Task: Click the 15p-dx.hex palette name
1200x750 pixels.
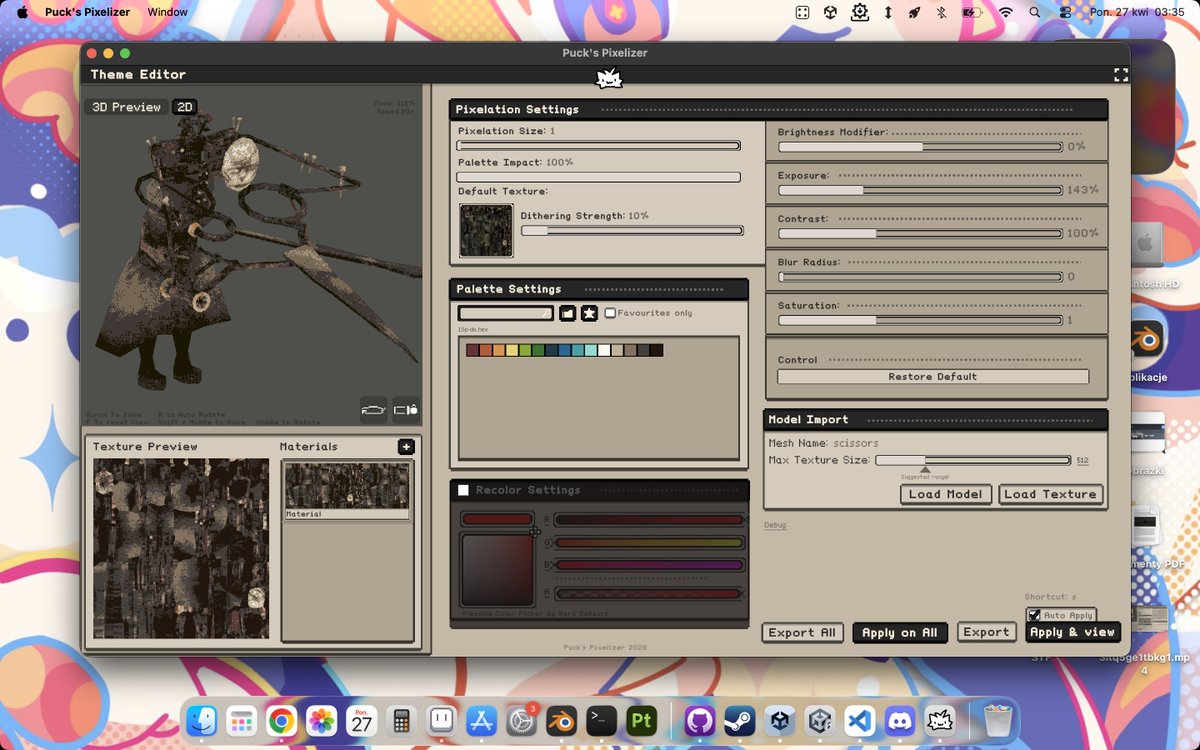Action: [x=473, y=329]
